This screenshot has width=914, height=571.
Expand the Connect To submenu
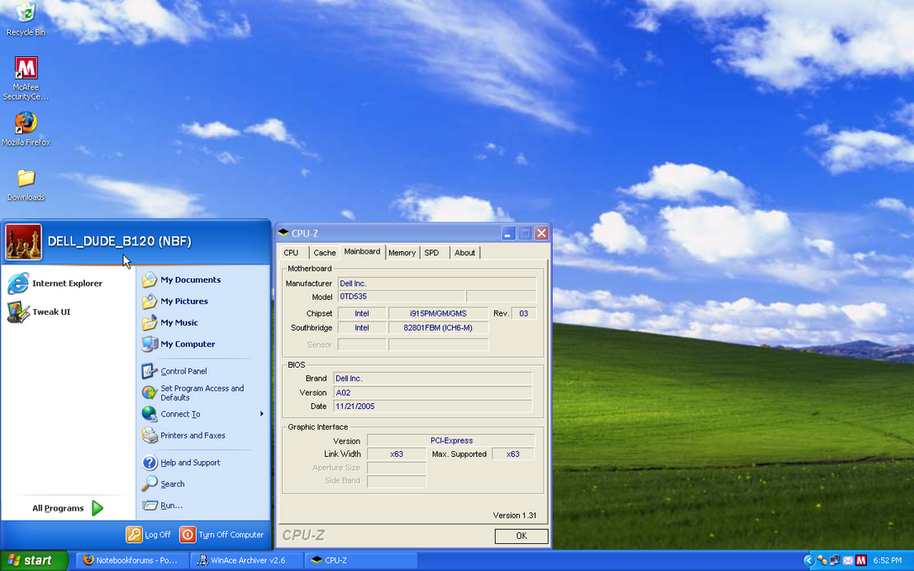pyautogui.click(x=203, y=414)
